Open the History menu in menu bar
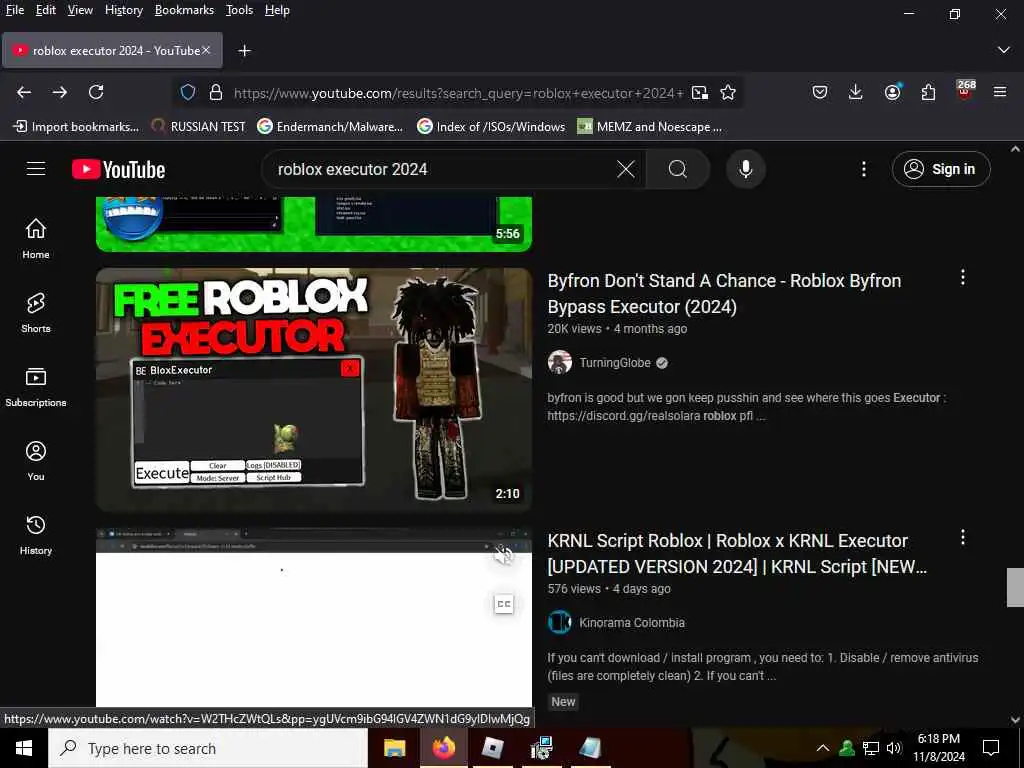The width and height of the screenshot is (1024, 768). [123, 10]
